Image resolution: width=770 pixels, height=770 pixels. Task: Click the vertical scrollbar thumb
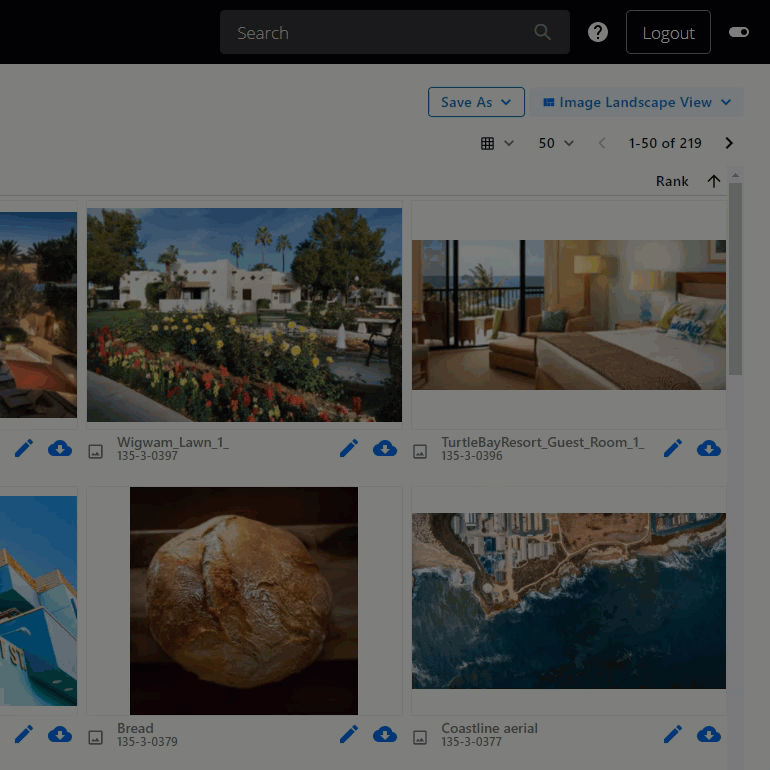[735, 279]
